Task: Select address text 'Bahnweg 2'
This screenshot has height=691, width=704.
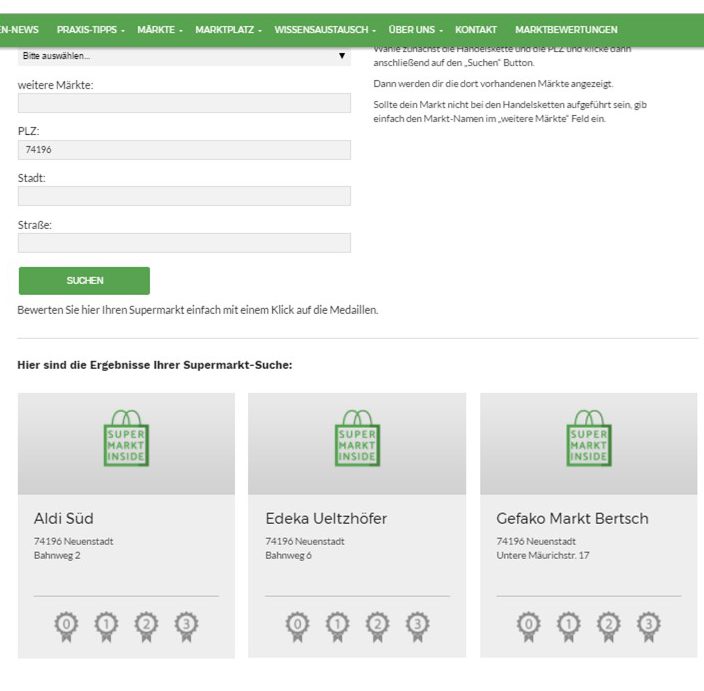Action: [57, 555]
